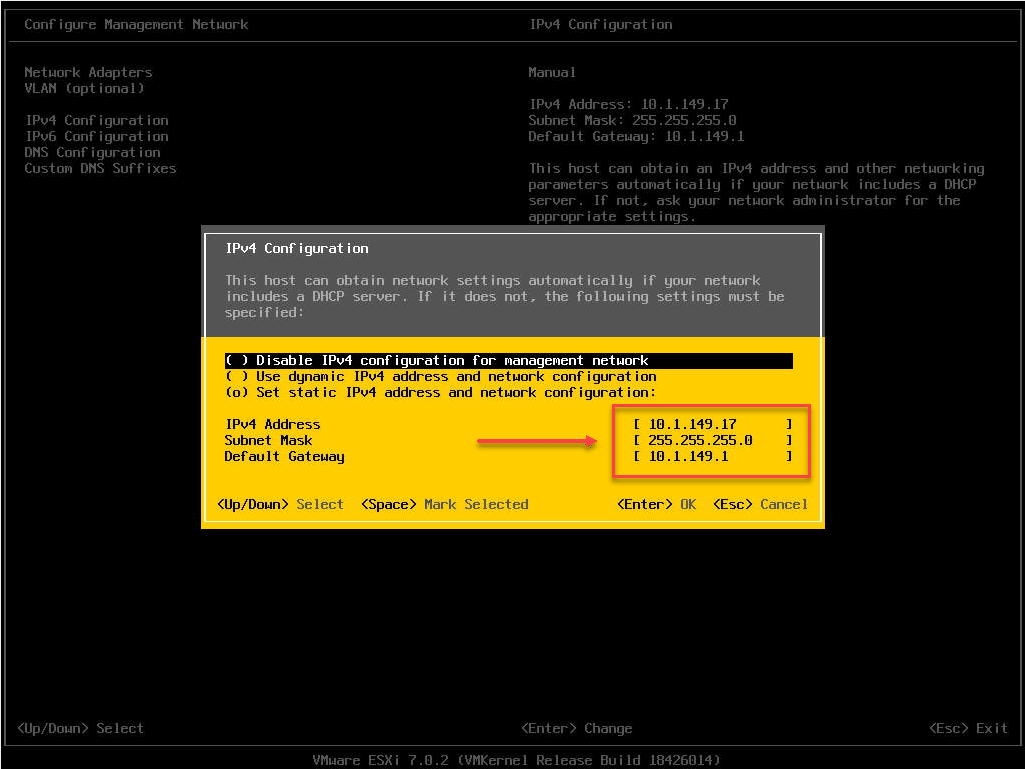Open the Network Adapters settings
This screenshot has height=769, width=1025.
pos(87,72)
